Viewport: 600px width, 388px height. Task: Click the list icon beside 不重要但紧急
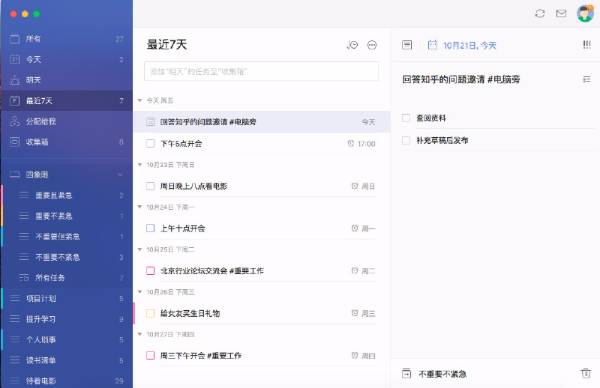click(x=24, y=236)
